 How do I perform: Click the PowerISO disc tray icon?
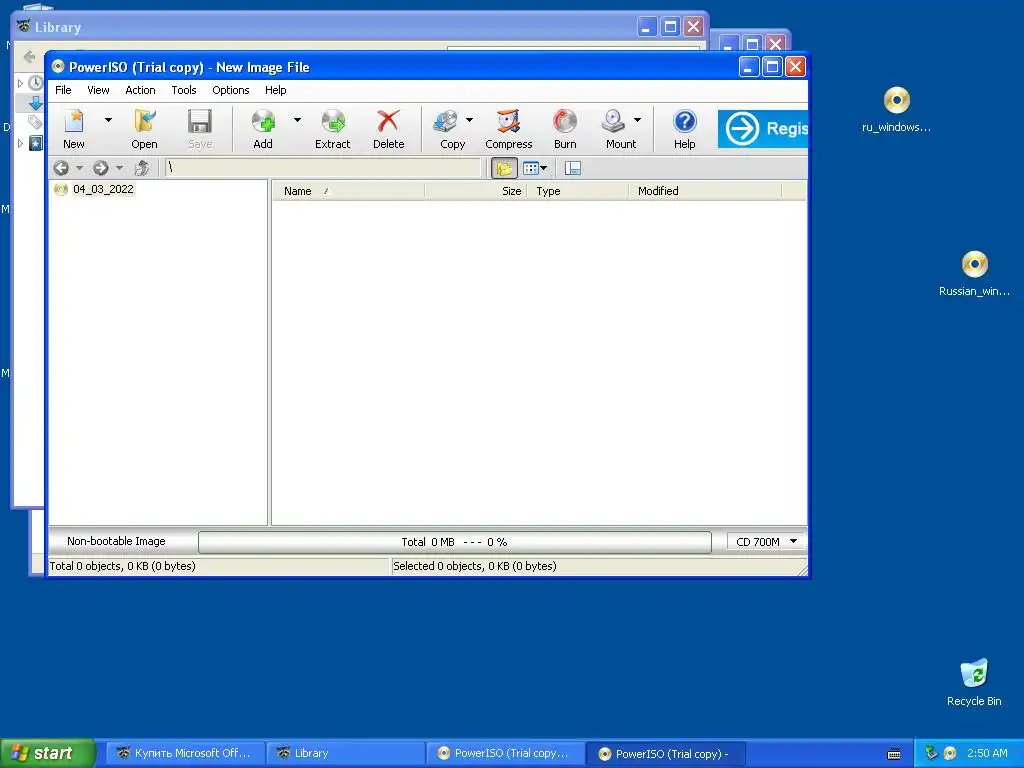950,753
